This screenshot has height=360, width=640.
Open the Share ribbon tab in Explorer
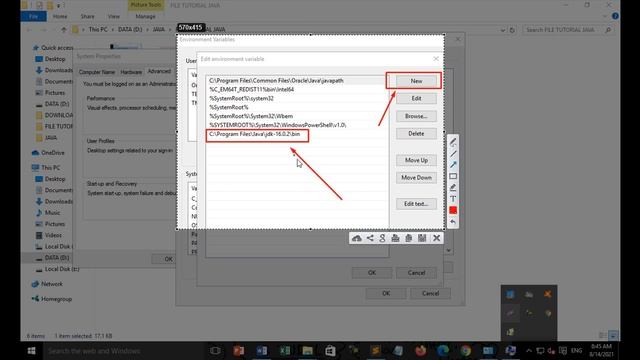tap(87, 16)
